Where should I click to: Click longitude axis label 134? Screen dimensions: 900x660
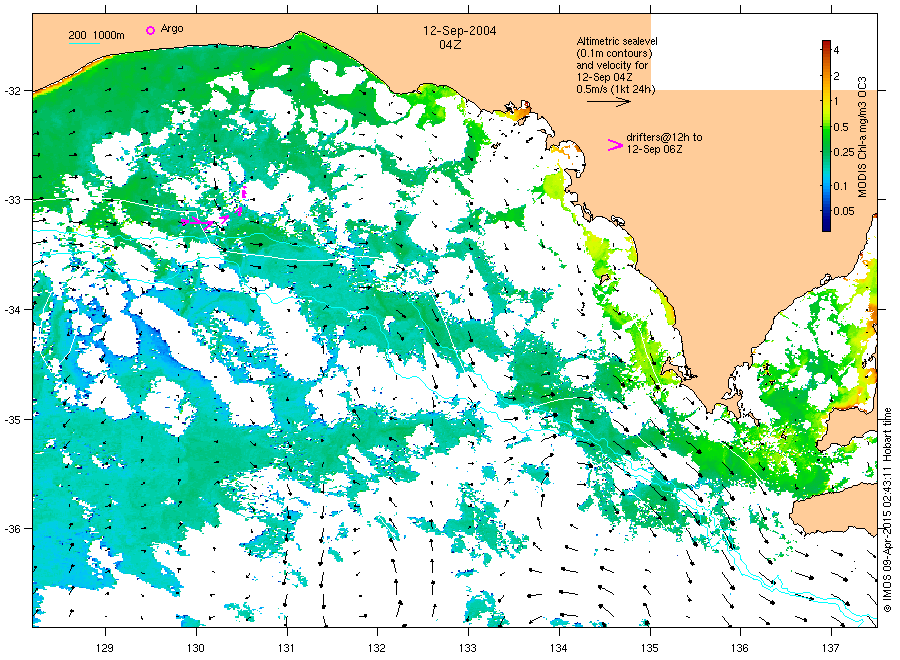(x=558, y=649)
